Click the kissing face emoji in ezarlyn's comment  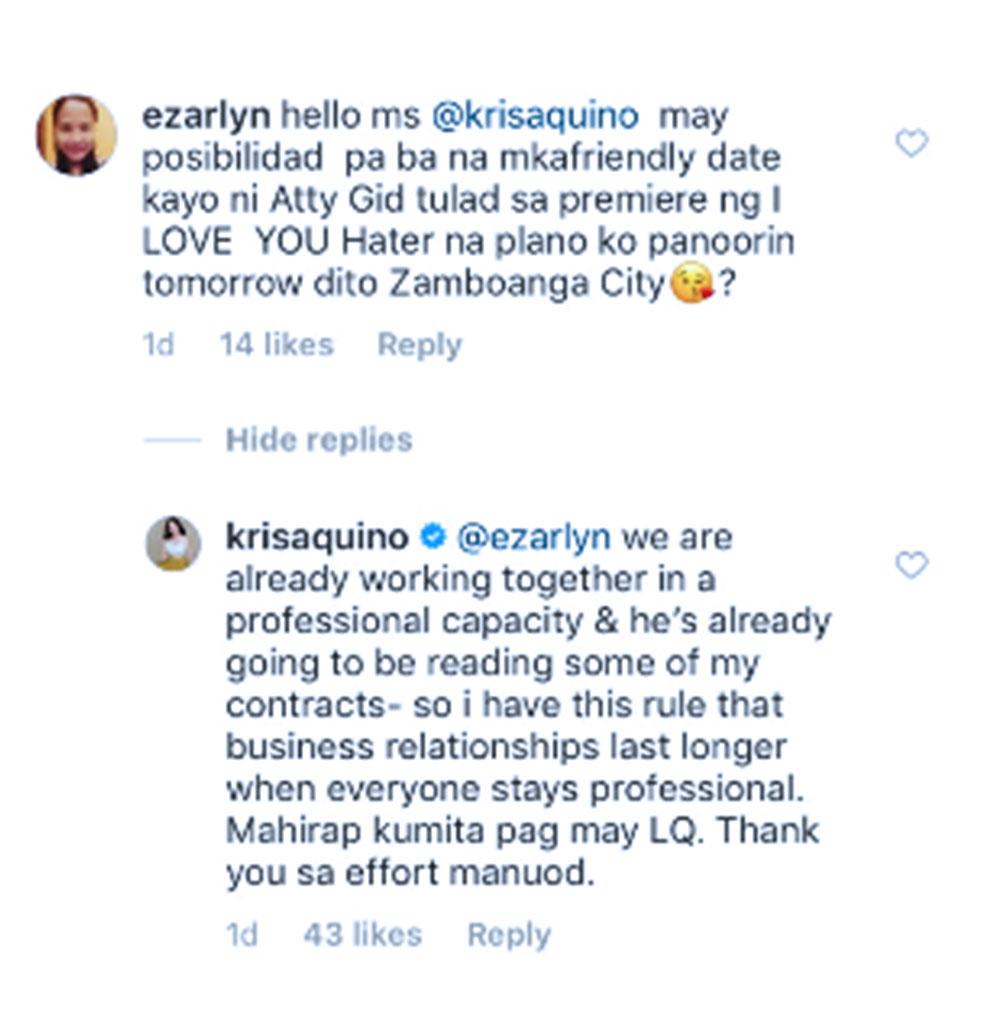point(692,283)
